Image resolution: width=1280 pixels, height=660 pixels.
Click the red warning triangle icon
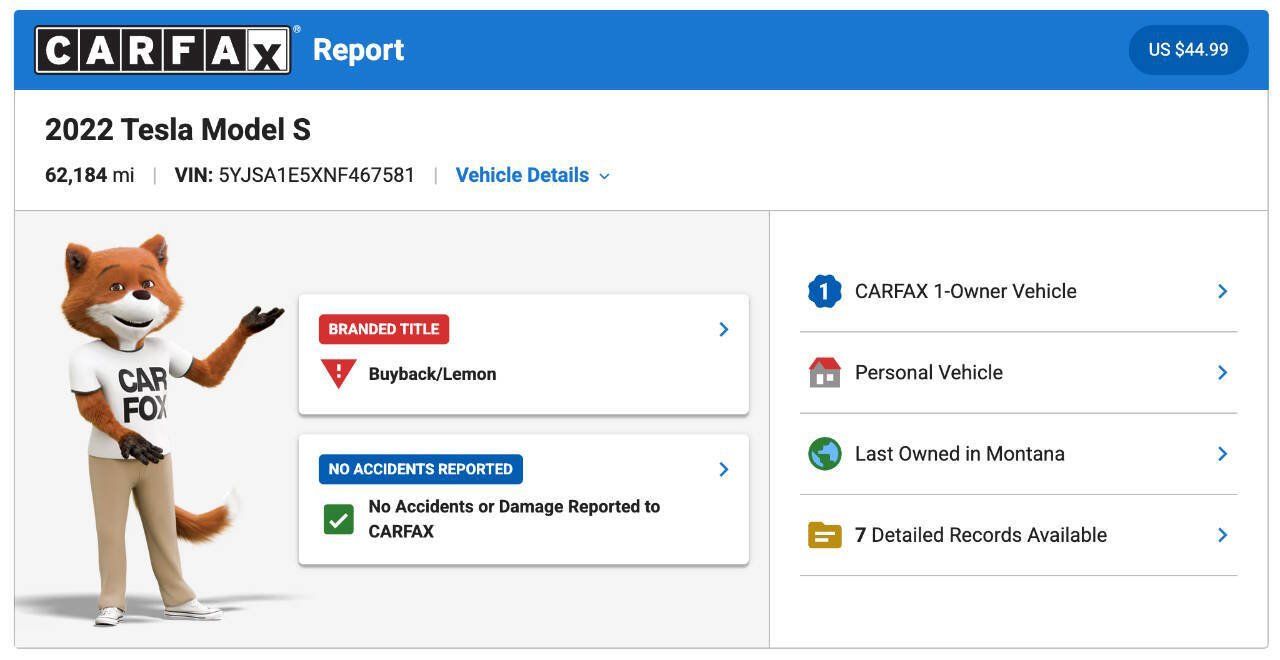click(338, 373)
